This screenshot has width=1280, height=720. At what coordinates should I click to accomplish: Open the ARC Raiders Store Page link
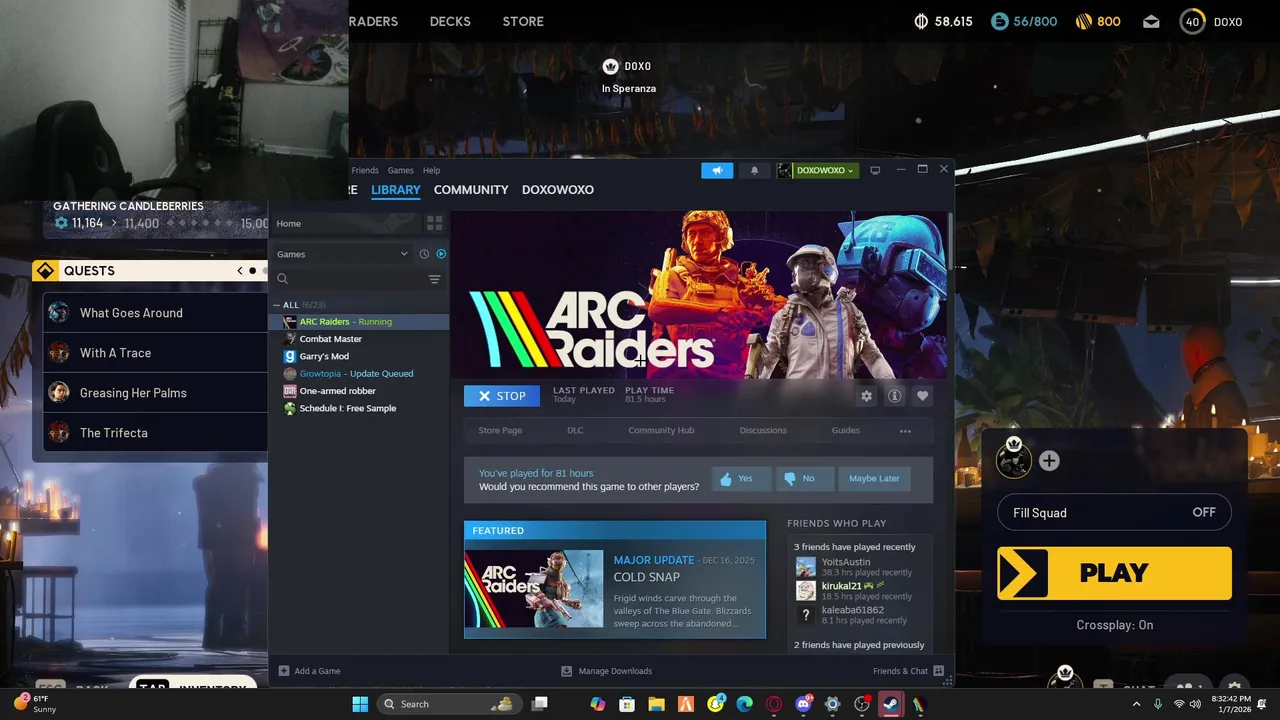tap(500, 430)
